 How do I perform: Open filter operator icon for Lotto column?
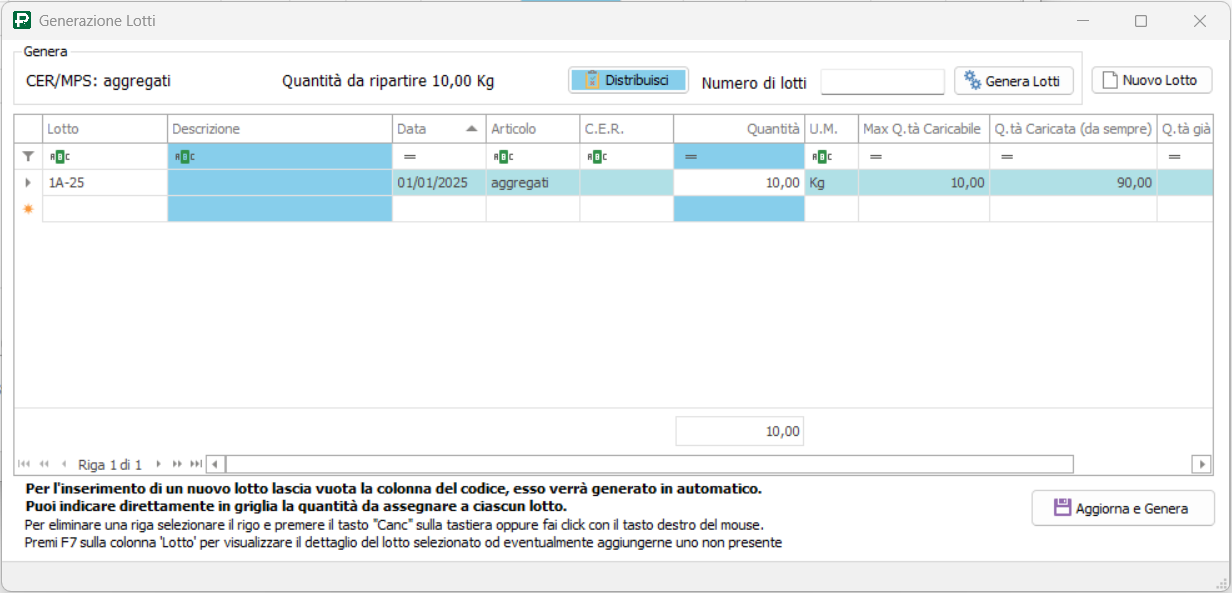pos(60,156)
